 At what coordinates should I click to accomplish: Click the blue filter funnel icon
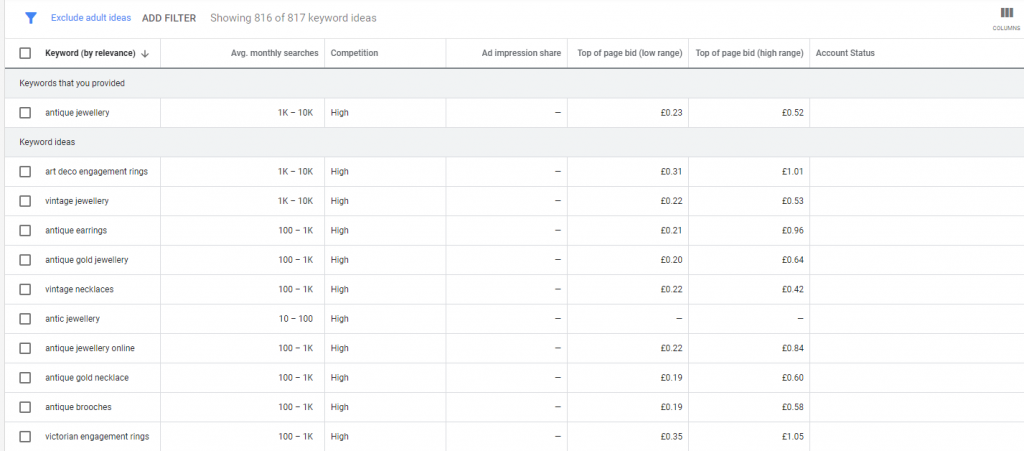tap(30, 18)
